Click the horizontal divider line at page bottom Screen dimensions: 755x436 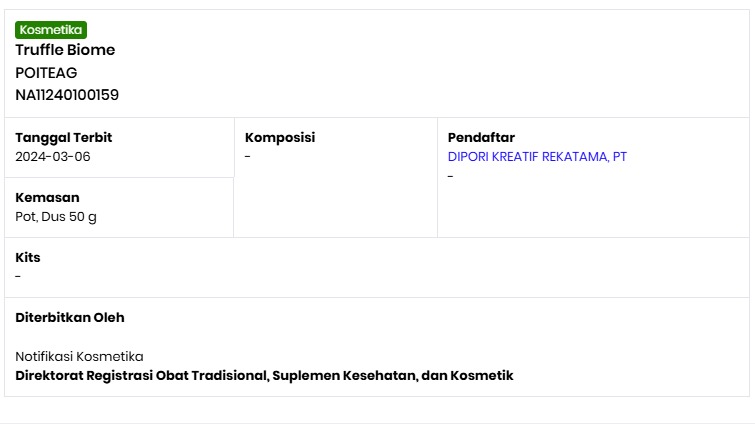[x=377, y=423]
